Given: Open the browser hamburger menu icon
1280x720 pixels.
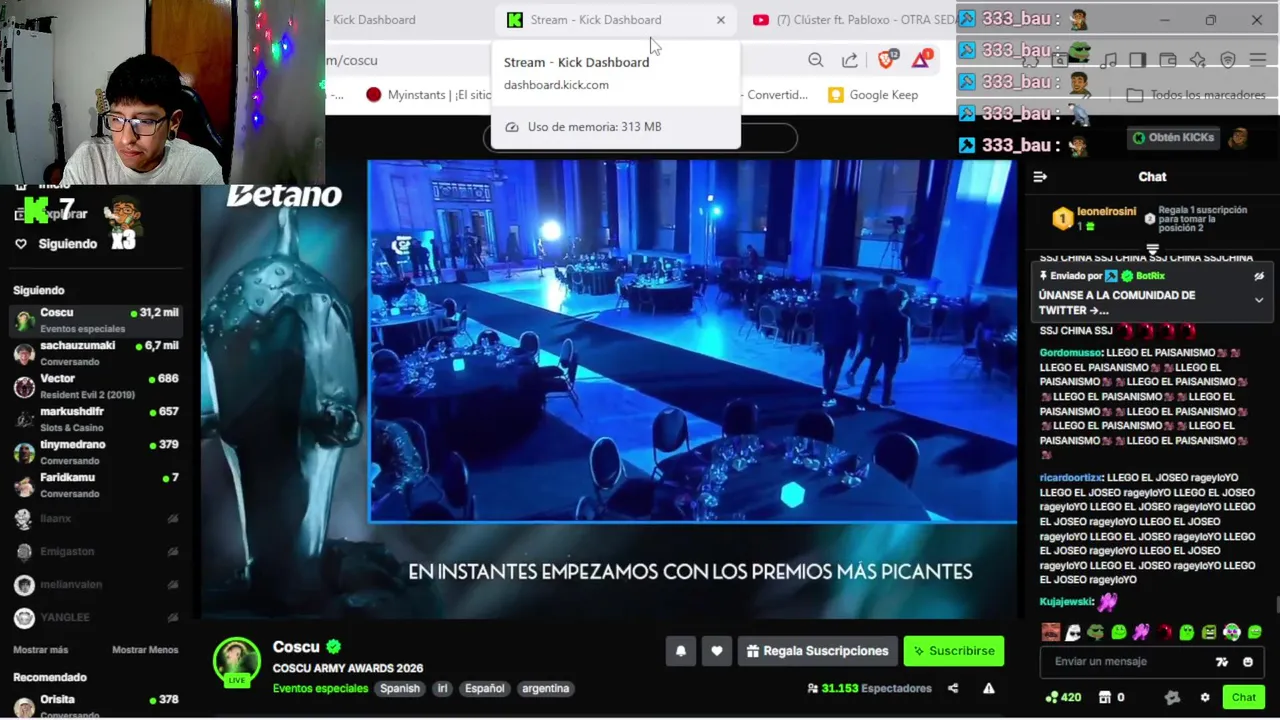Looking at the screenshot, I should pos(1258,60).
